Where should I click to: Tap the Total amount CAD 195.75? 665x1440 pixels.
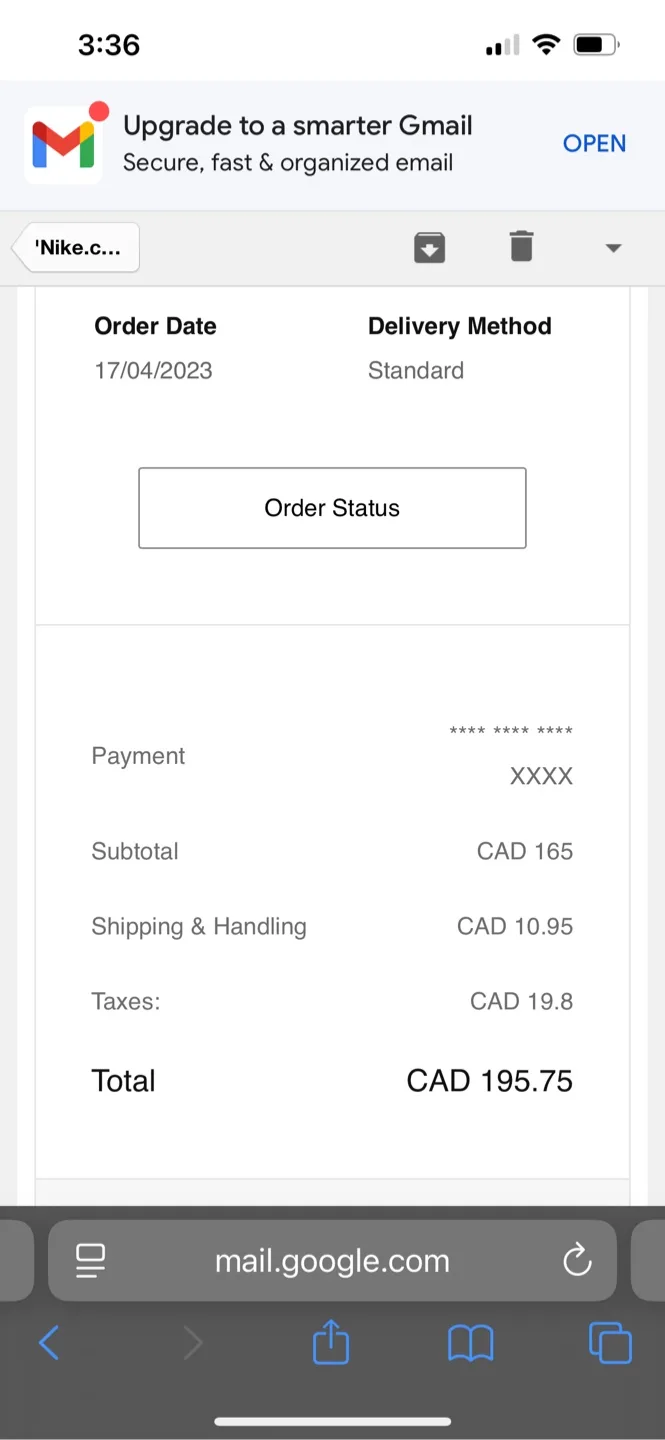(x=489, y=1081)
